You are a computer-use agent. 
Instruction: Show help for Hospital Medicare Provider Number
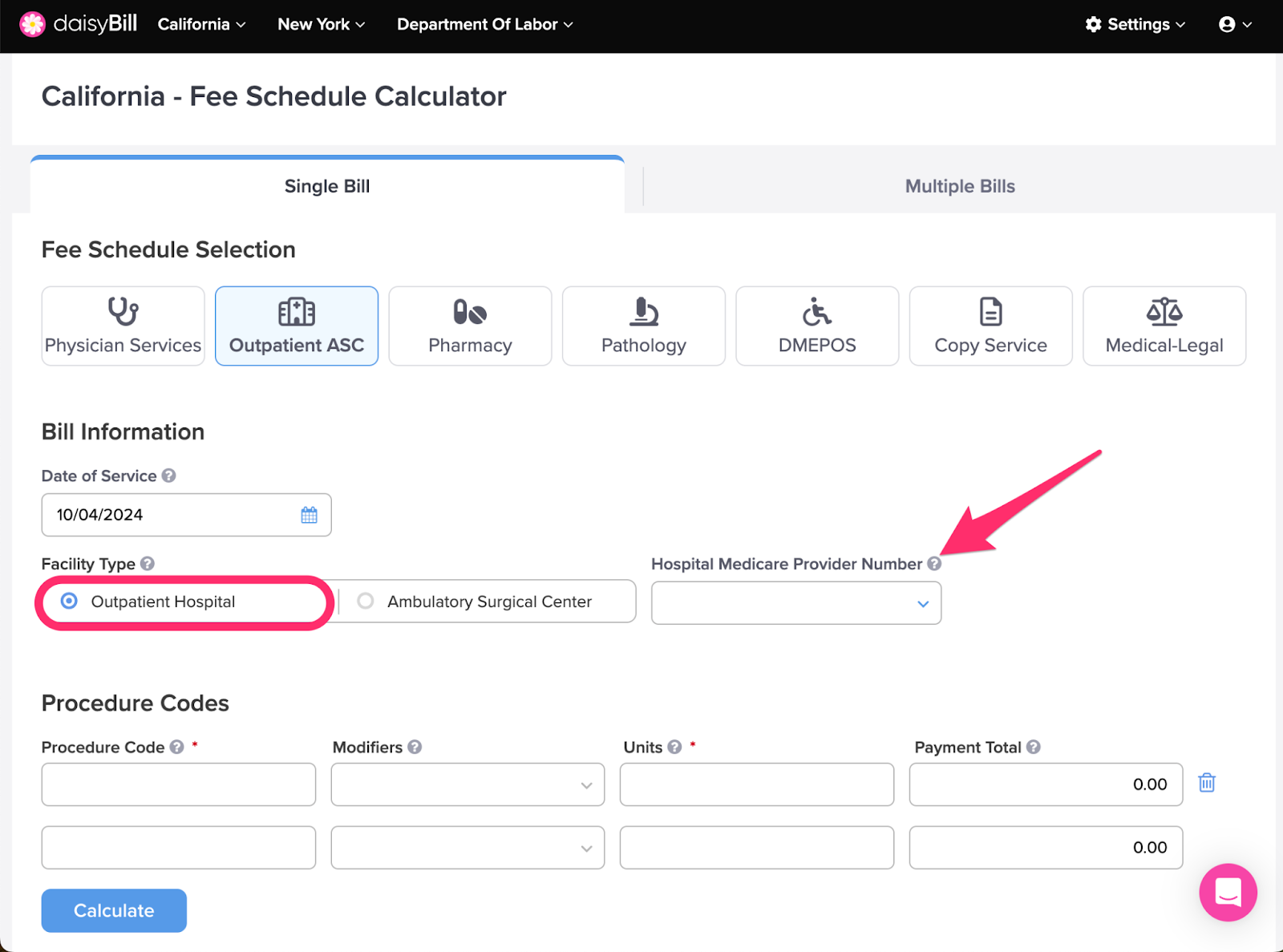[934, 564]
